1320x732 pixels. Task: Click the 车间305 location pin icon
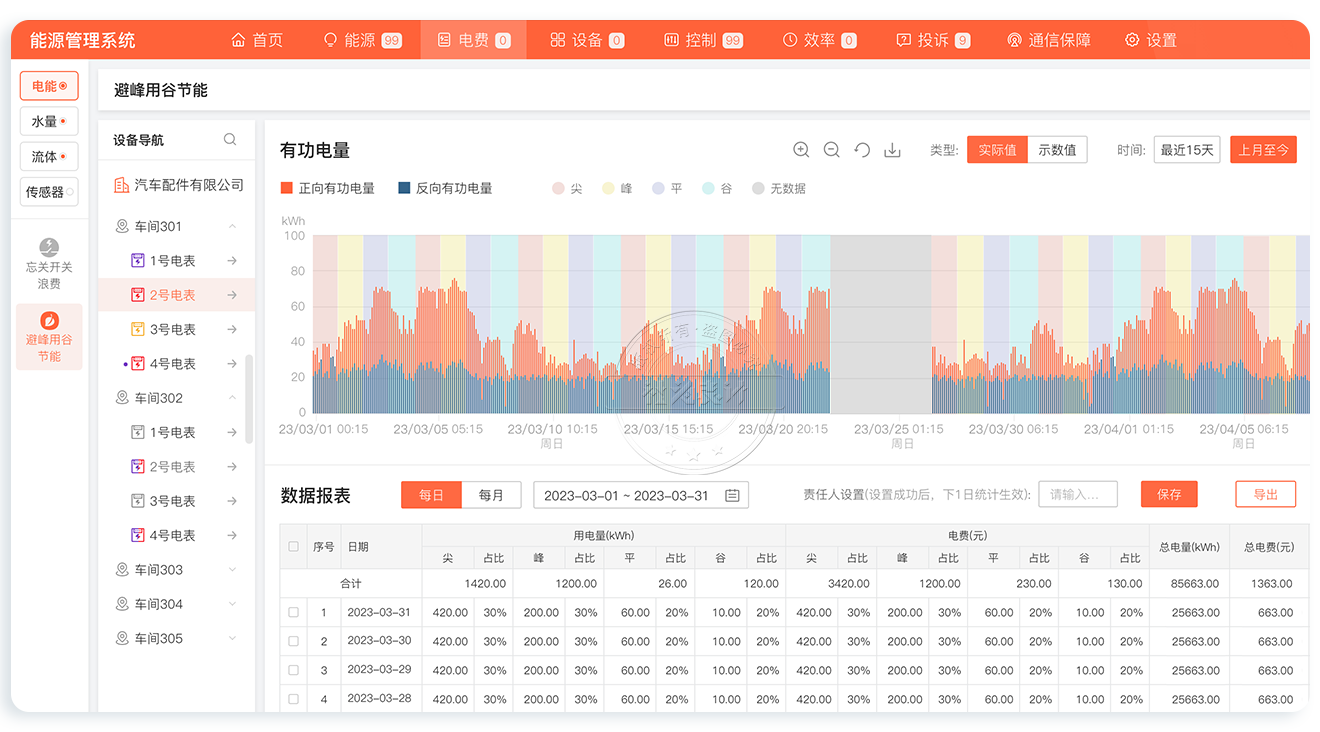[x=122, y=638]
